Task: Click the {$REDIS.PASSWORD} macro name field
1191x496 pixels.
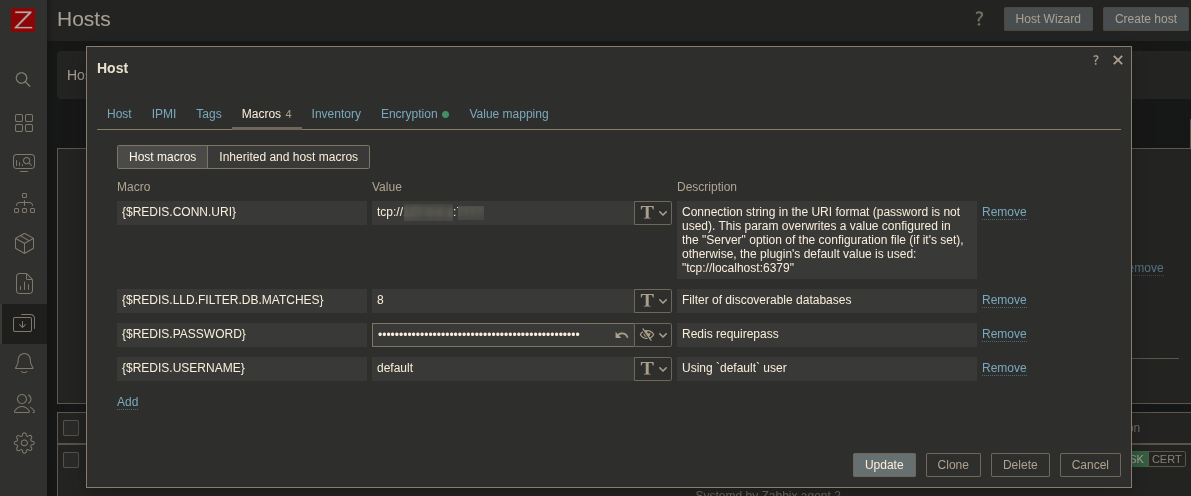Action: point(242,335)
